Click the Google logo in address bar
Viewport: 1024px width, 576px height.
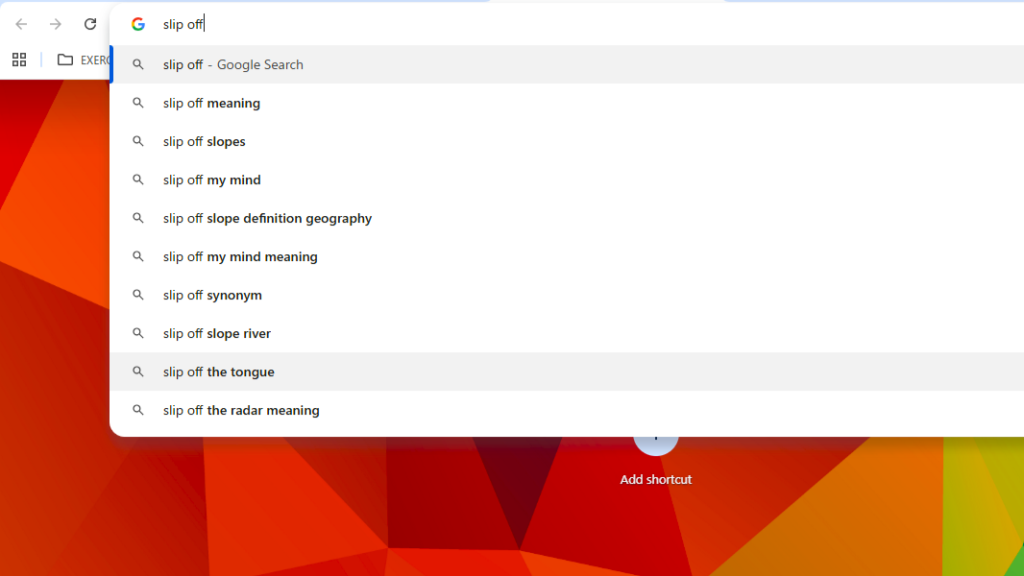[x=138, y=24]
